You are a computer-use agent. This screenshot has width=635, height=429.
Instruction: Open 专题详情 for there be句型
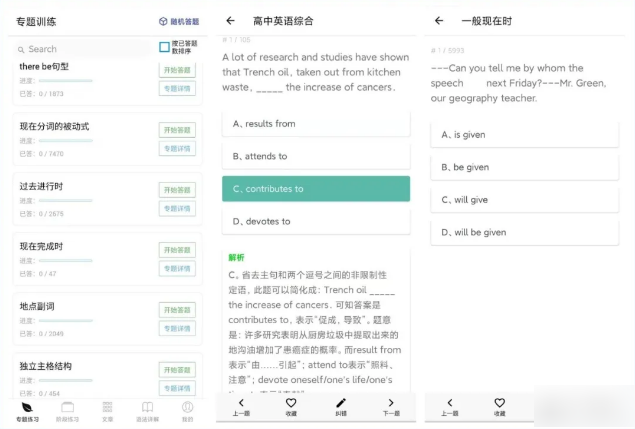177,89
